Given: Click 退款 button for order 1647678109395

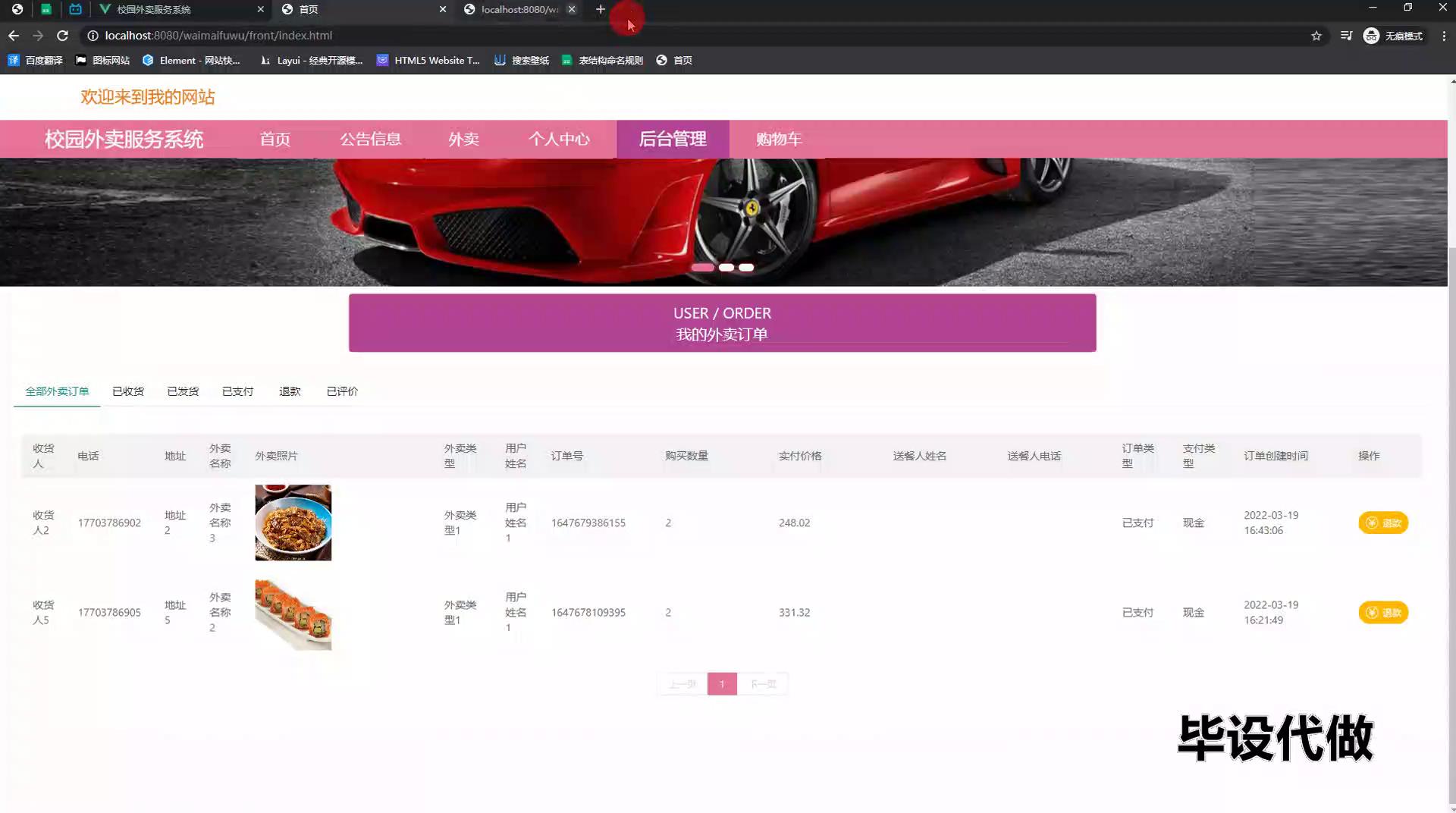Looking at the screenshot, I should tap(1382, 613).
